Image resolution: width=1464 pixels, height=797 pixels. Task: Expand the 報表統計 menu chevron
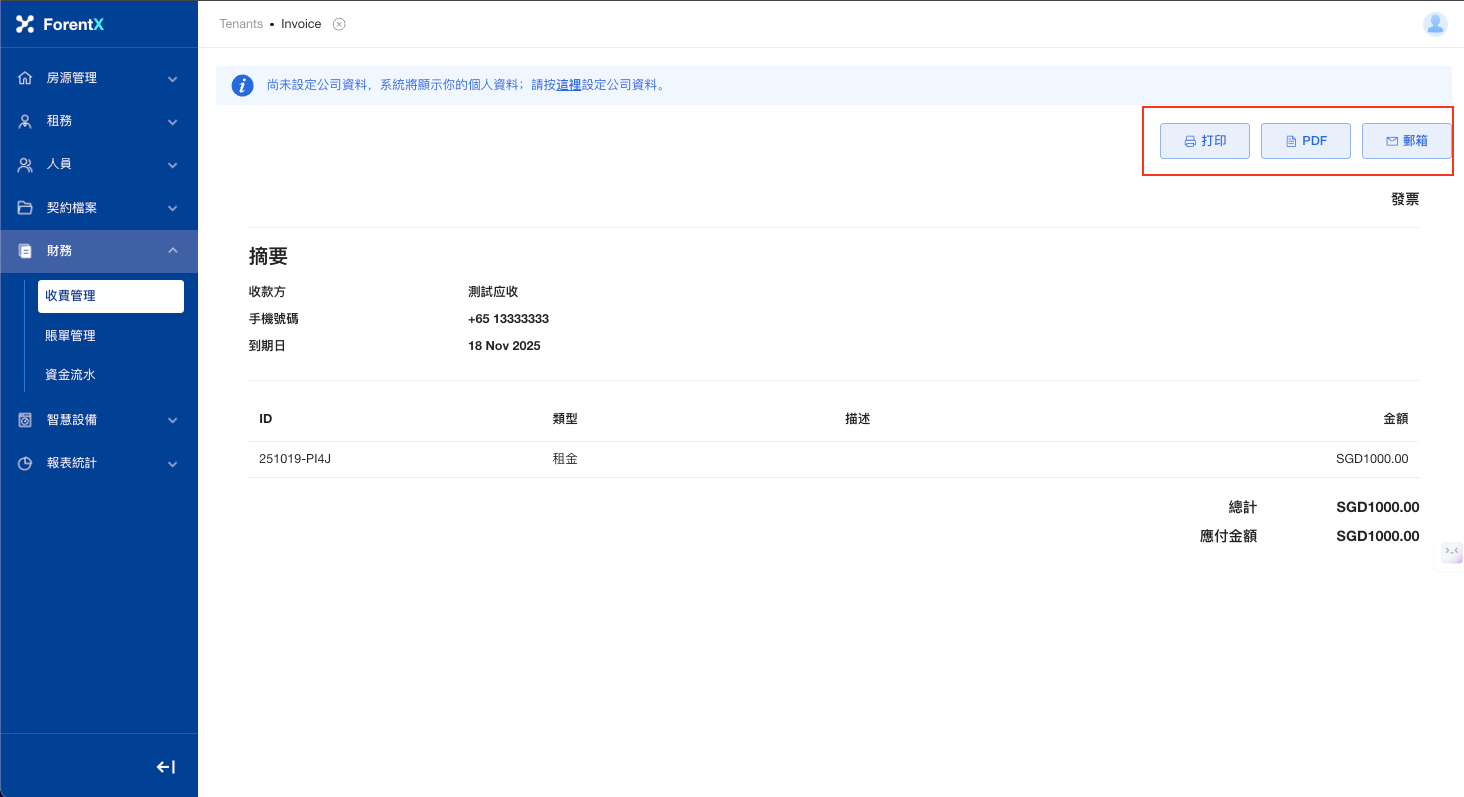click(x=172, y=464)
